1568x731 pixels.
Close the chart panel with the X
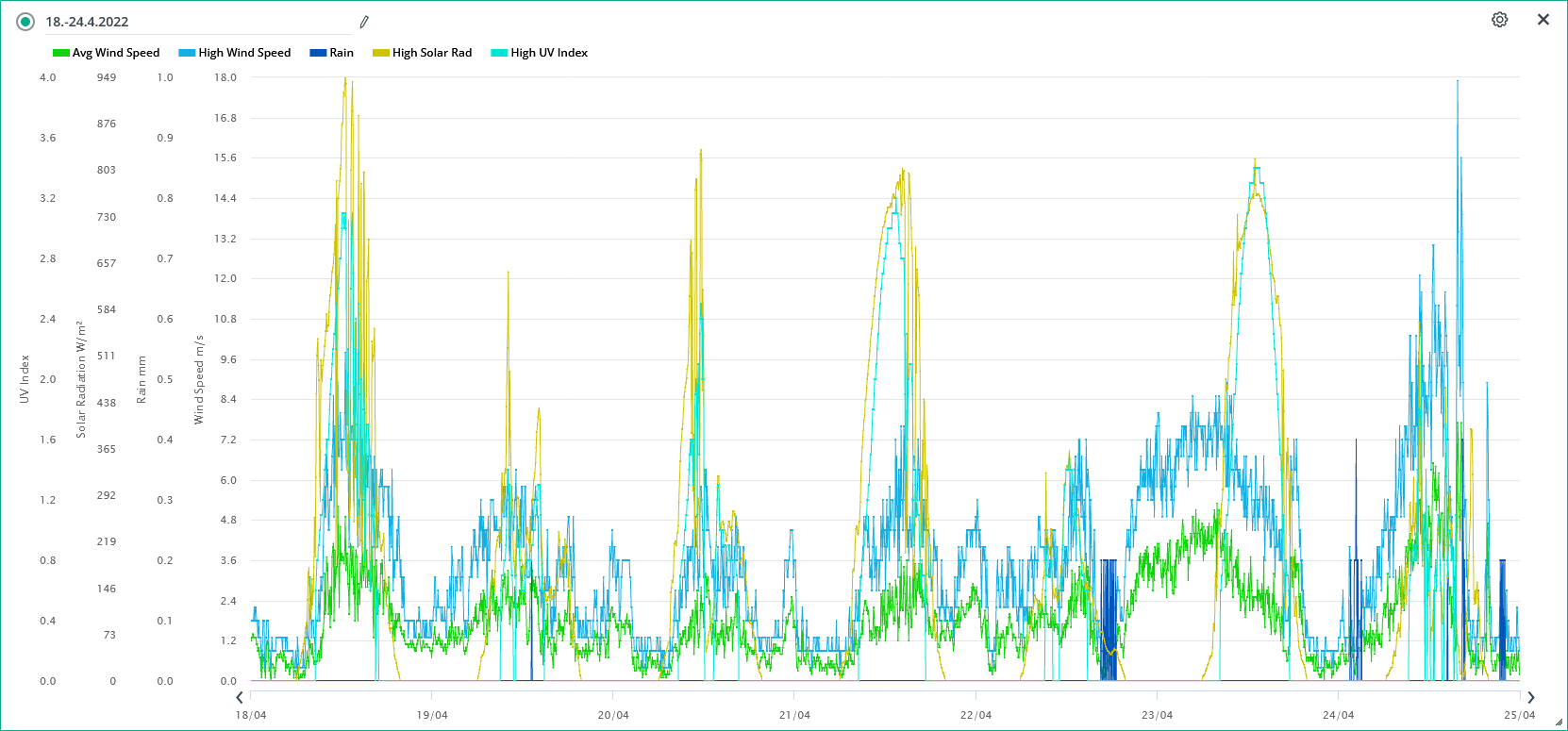coord(1543,20)
